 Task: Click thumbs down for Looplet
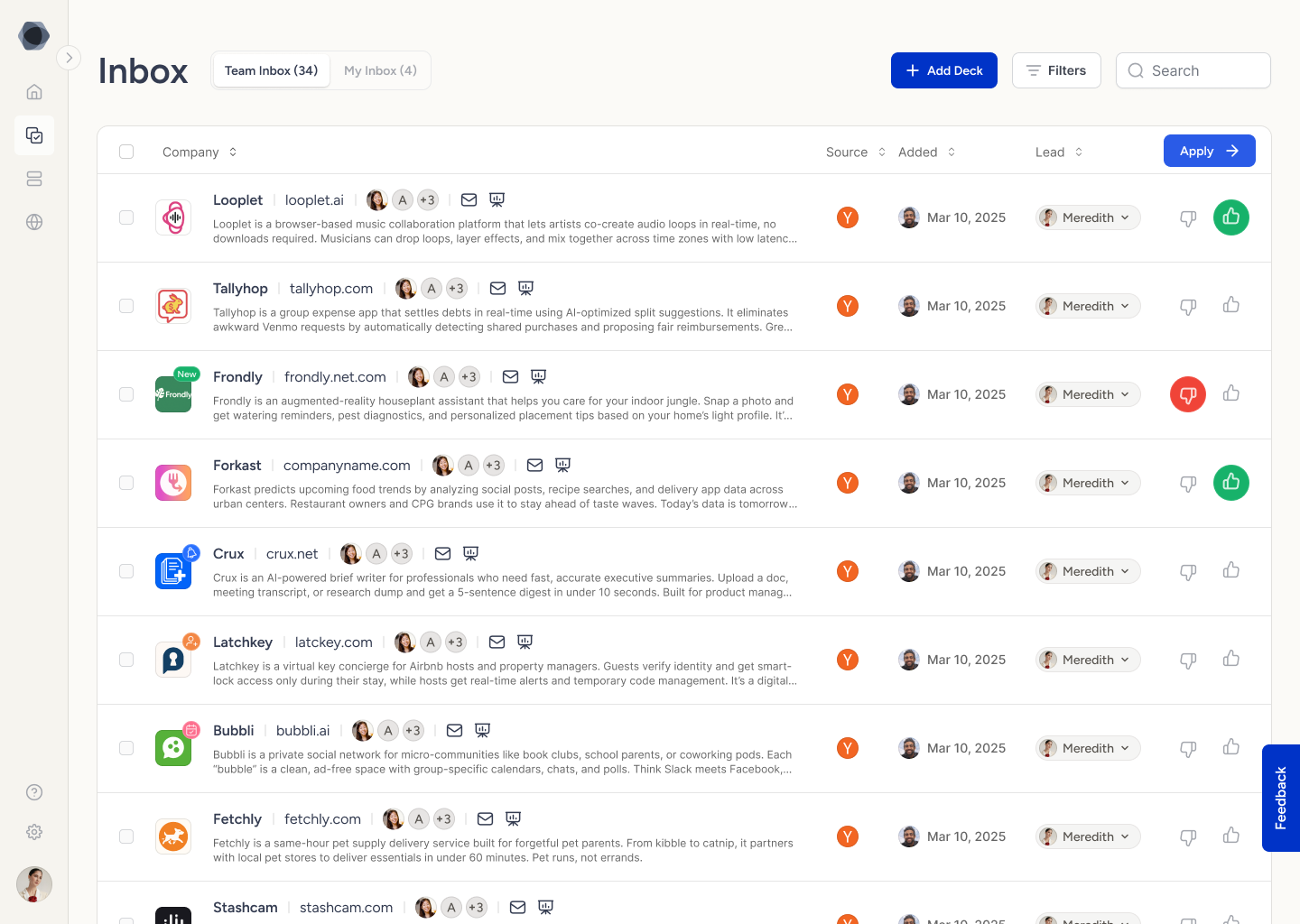point(1188,217)
